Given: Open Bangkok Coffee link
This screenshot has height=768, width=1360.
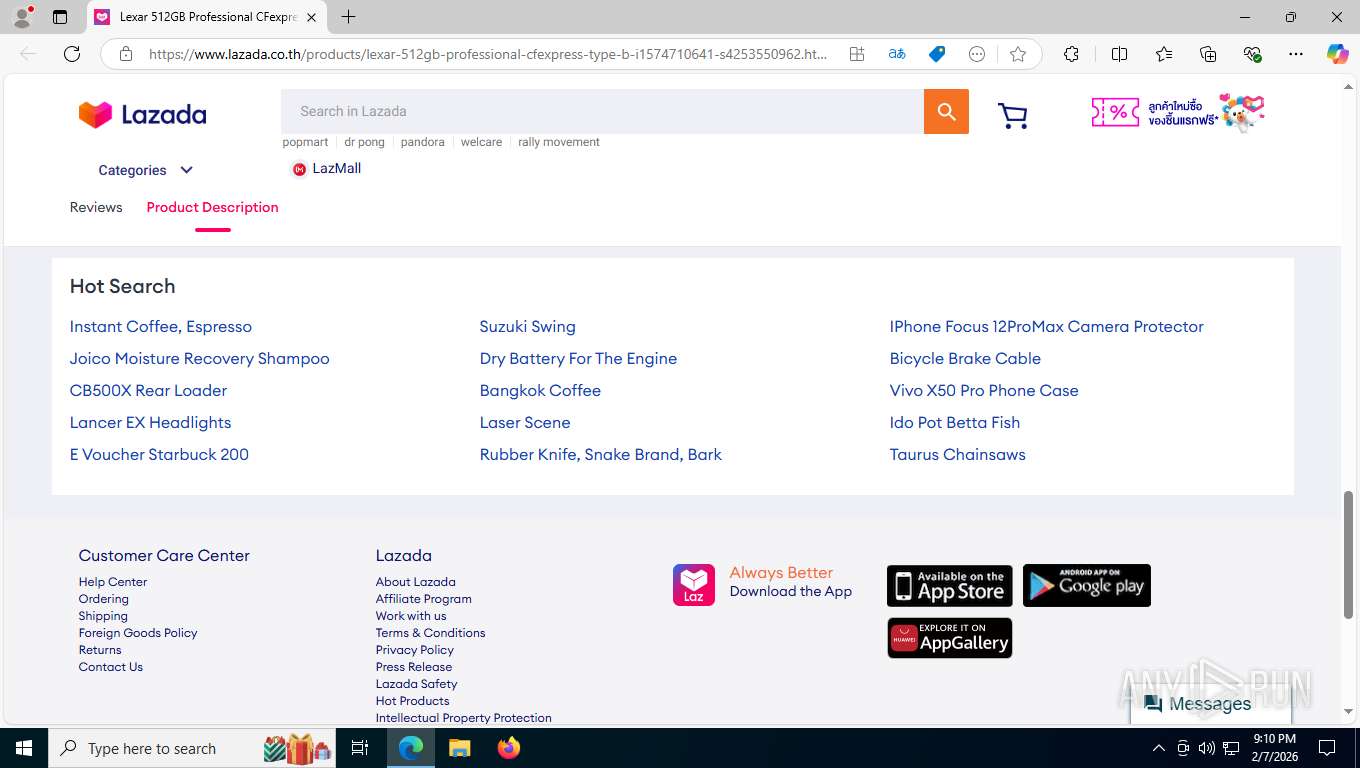Looking at the screenshot, I should 540,390.
